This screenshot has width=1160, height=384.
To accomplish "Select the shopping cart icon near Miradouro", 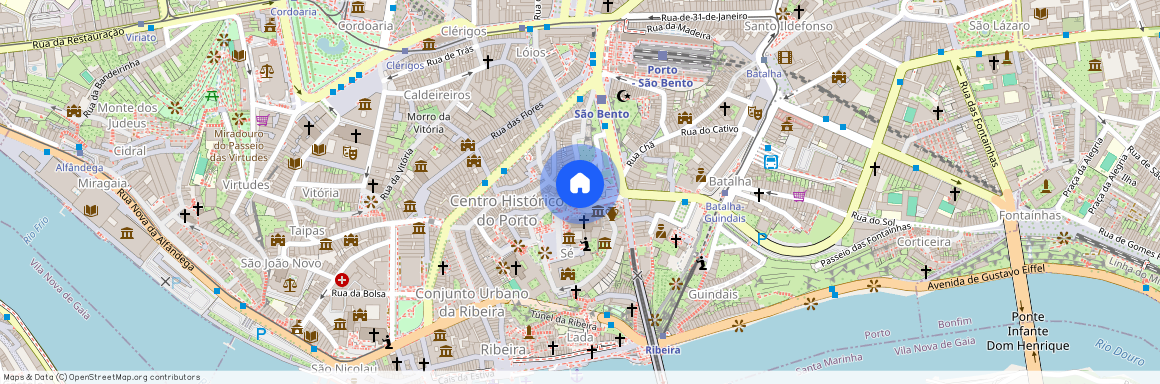I will pyautogui.click(x=262, y=120).
